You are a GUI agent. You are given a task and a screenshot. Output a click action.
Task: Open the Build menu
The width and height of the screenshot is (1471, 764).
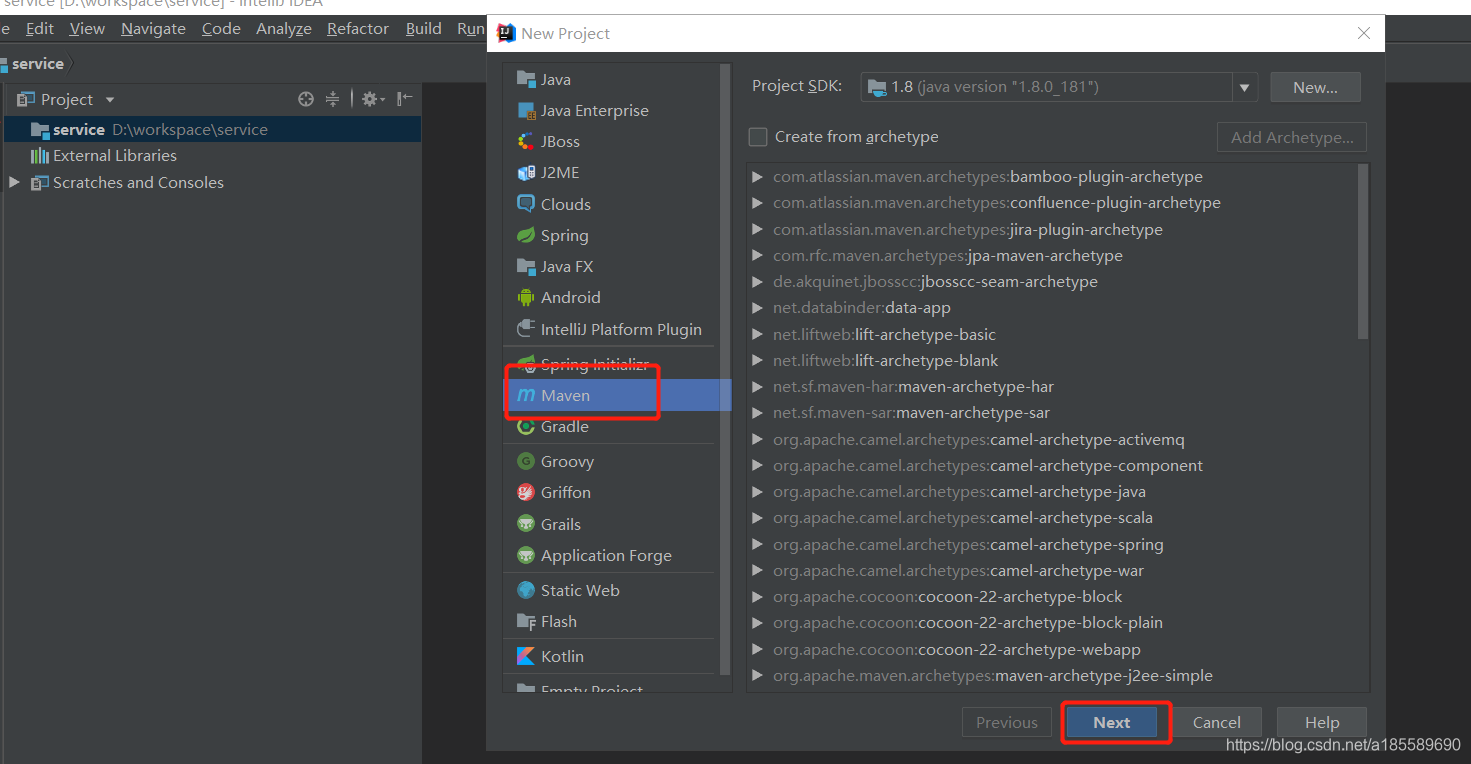pyautogui.click(x=424, y=28)
